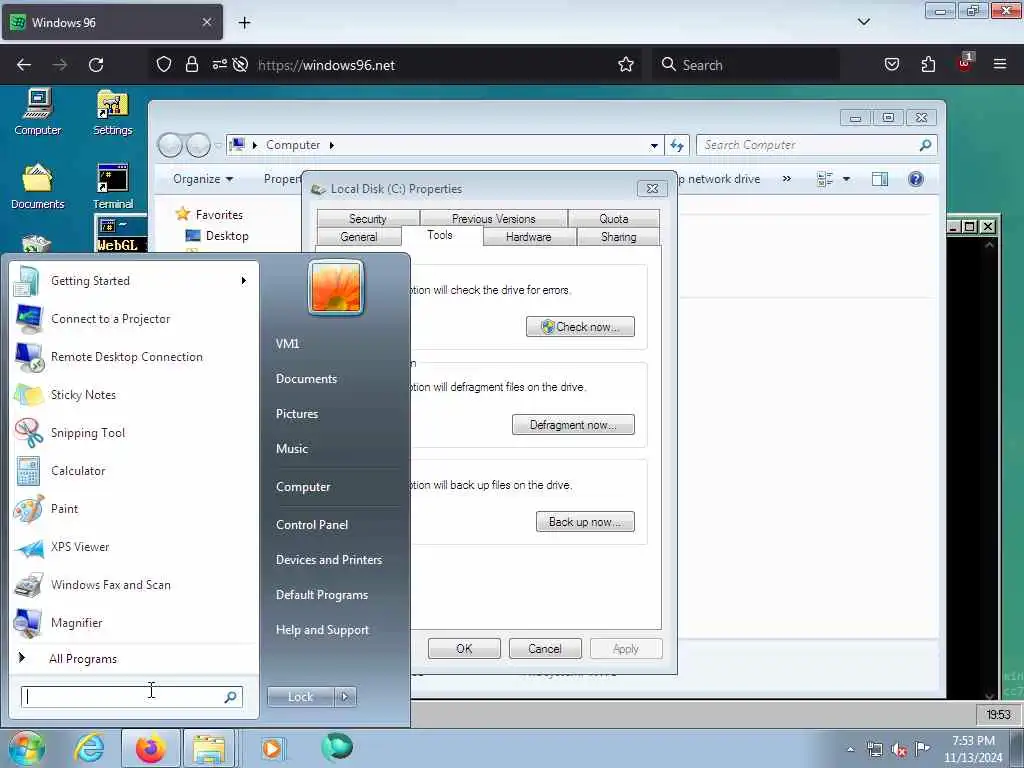Click Action Center flag tray icon
Image resolution: width=1024 pixels, height=768 pixels.
[922, 748]
